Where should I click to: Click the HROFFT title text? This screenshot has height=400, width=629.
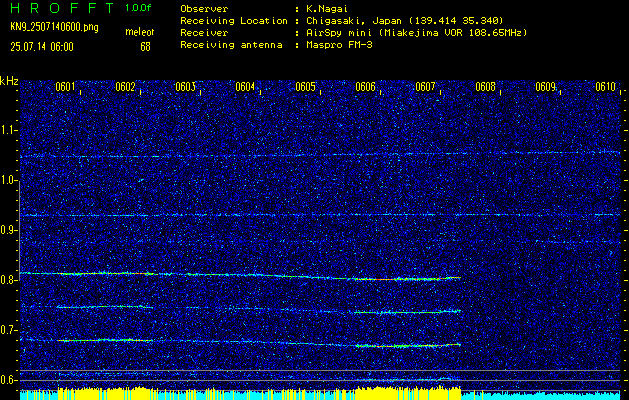[x=63, y=8]
